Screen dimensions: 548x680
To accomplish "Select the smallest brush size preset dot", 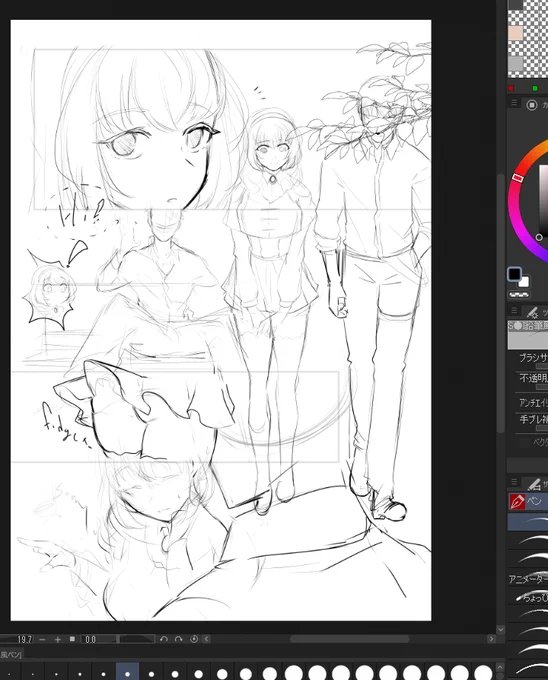I will (10, 674).
